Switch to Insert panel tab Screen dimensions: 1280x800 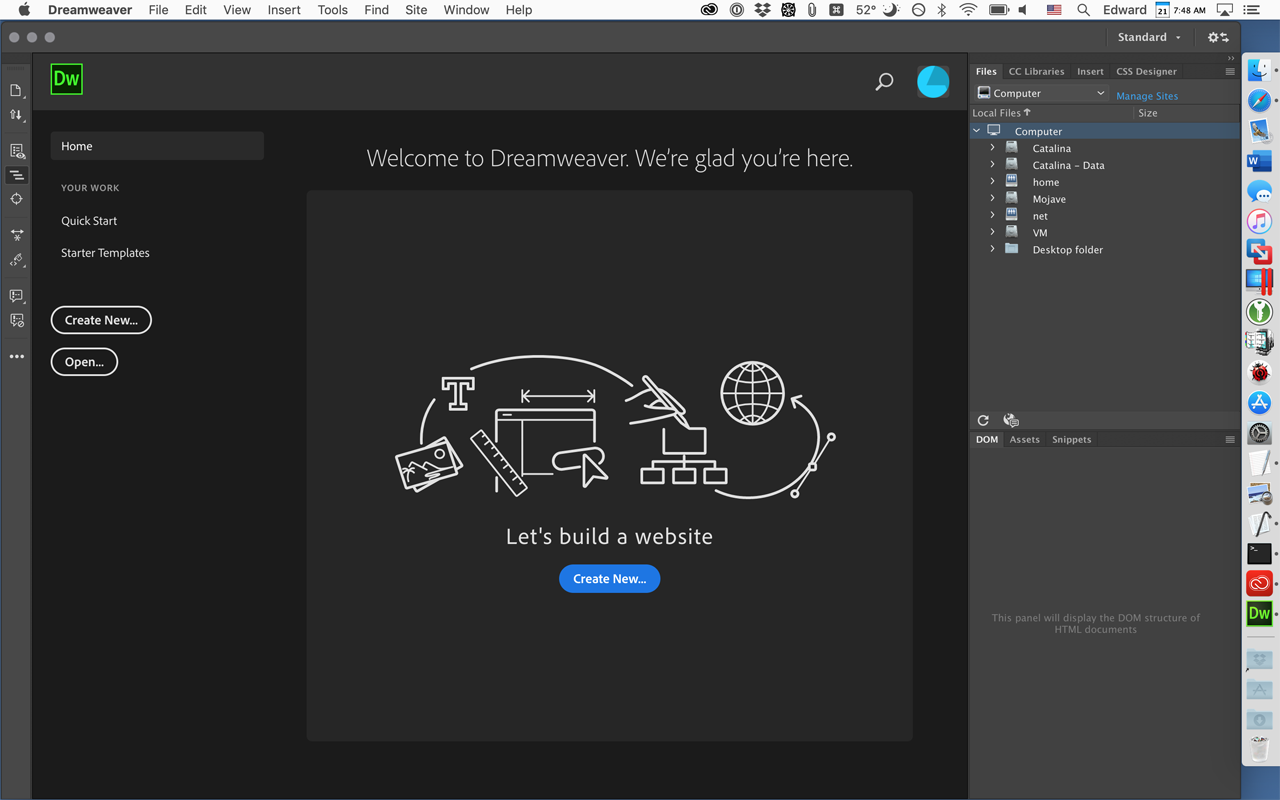(x=1090, y=72)
